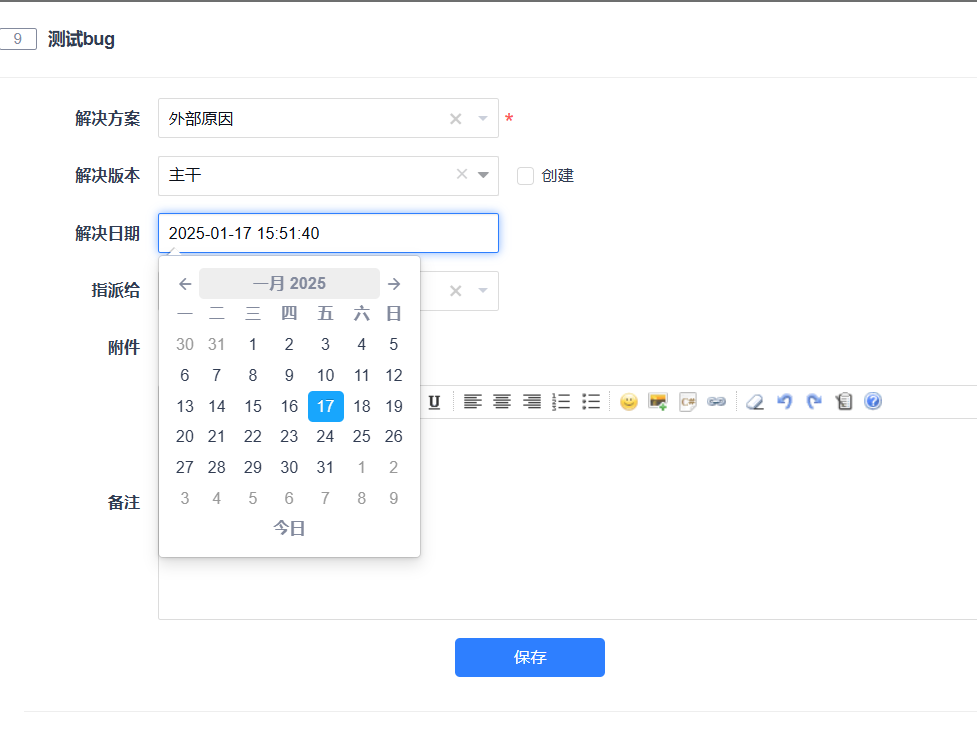977x737 pixels.
Task: Open the editor help icon
Action: [x=873, y=402]
